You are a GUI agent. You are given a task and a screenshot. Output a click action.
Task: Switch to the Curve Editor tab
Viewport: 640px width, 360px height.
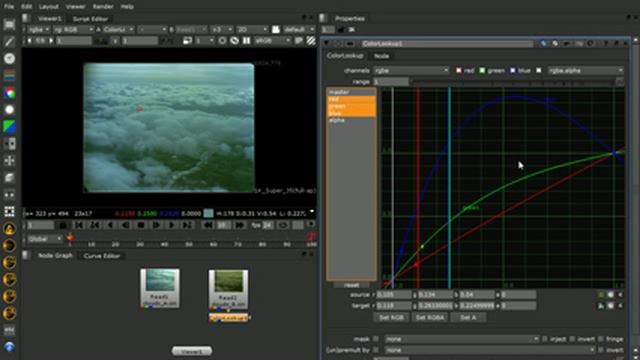point(102,256)
